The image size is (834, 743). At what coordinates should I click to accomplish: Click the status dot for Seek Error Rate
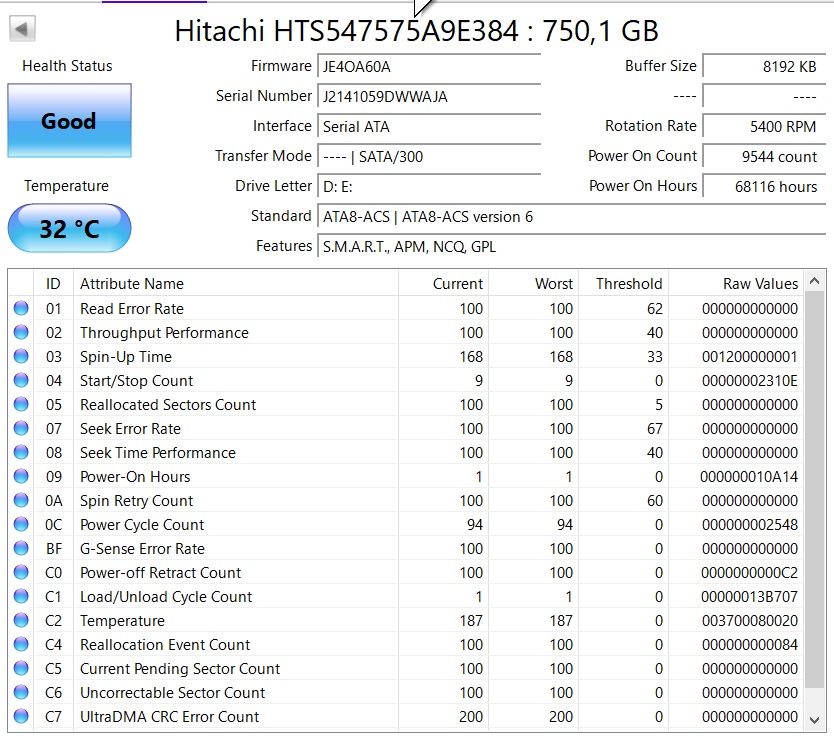click(x=21, y=428)
